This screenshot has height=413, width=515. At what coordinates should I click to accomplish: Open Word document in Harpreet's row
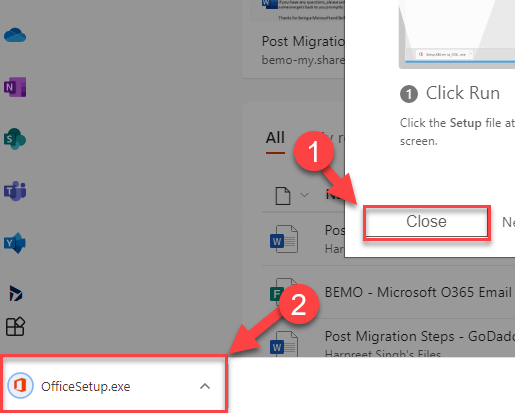pos(284,239)
